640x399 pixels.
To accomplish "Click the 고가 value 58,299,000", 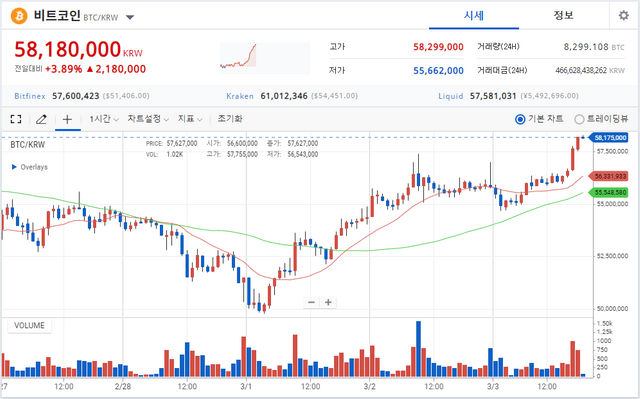I will [438, 47].
